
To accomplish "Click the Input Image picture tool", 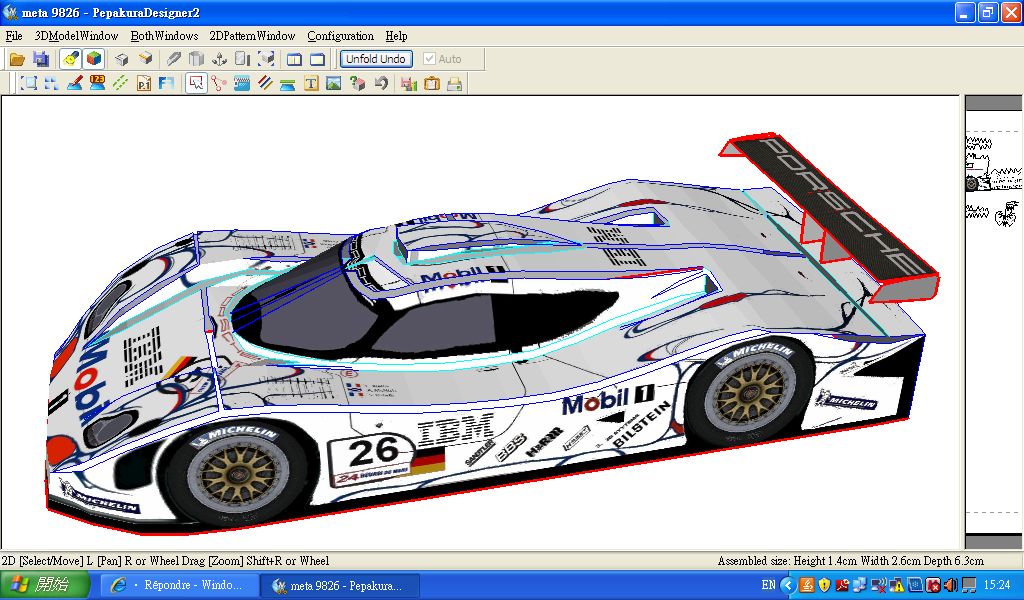I will pos(334,84).
